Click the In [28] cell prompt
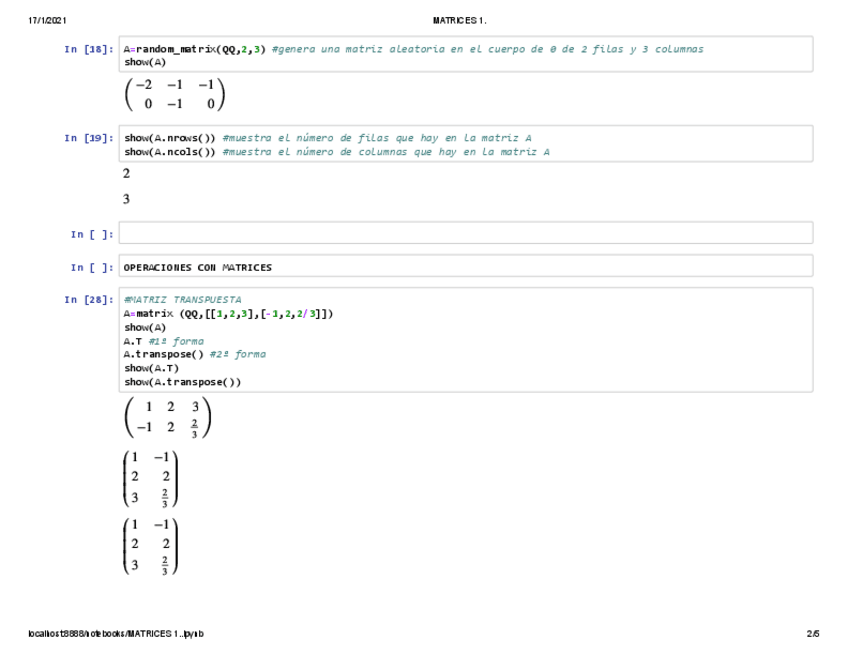 89,300
